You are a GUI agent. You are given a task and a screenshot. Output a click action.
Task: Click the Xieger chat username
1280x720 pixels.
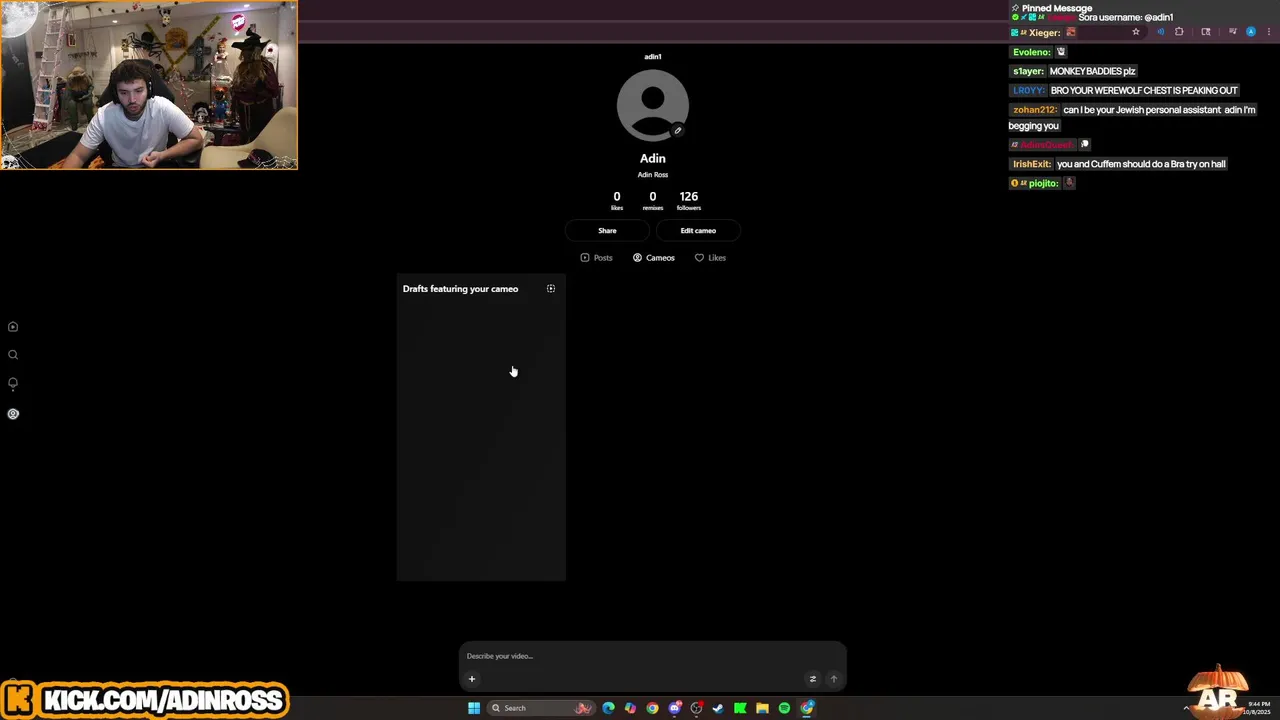click(1044, 33)
